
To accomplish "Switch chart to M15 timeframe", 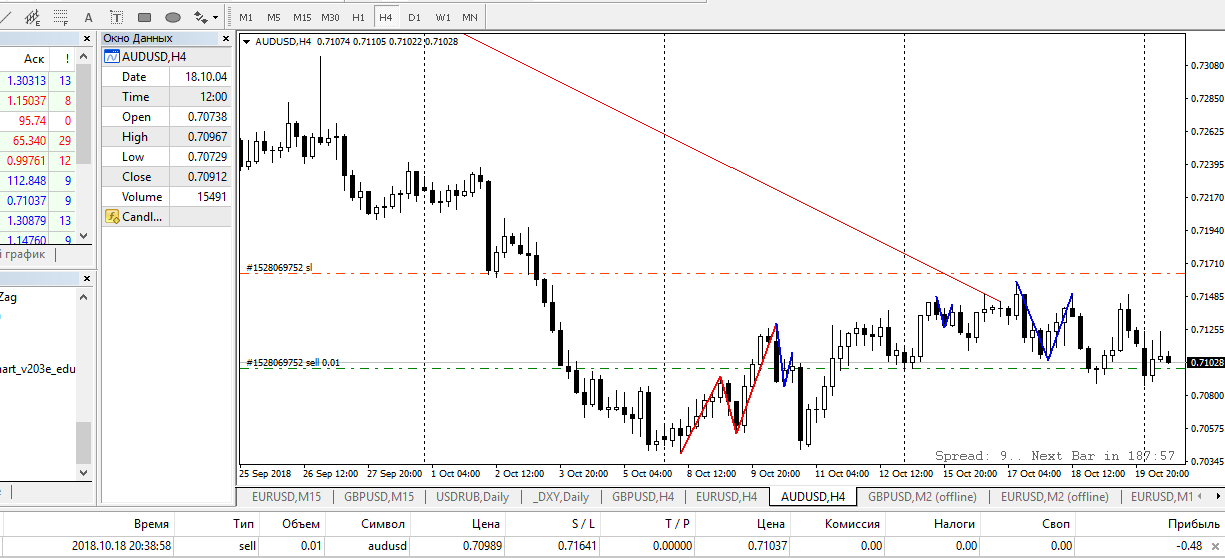I will click(302, 17).
